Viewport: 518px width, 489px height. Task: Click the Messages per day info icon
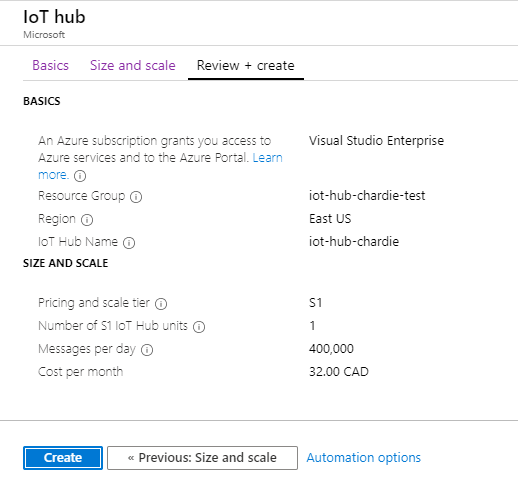pos(147,350)
